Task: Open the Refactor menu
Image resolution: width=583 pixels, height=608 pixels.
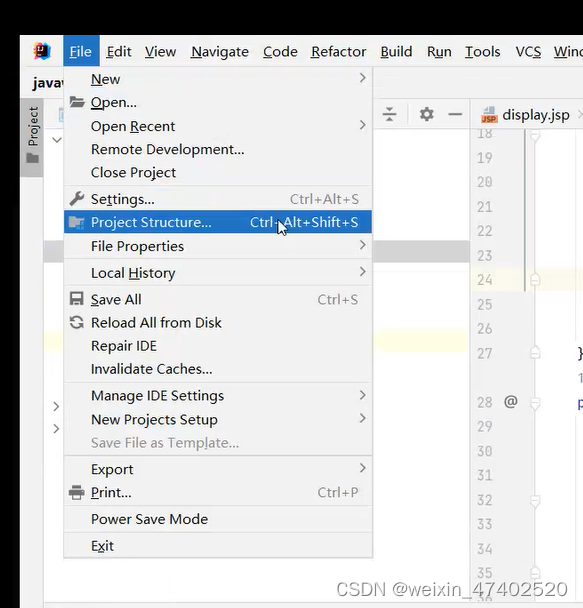Action: [338, 51]
